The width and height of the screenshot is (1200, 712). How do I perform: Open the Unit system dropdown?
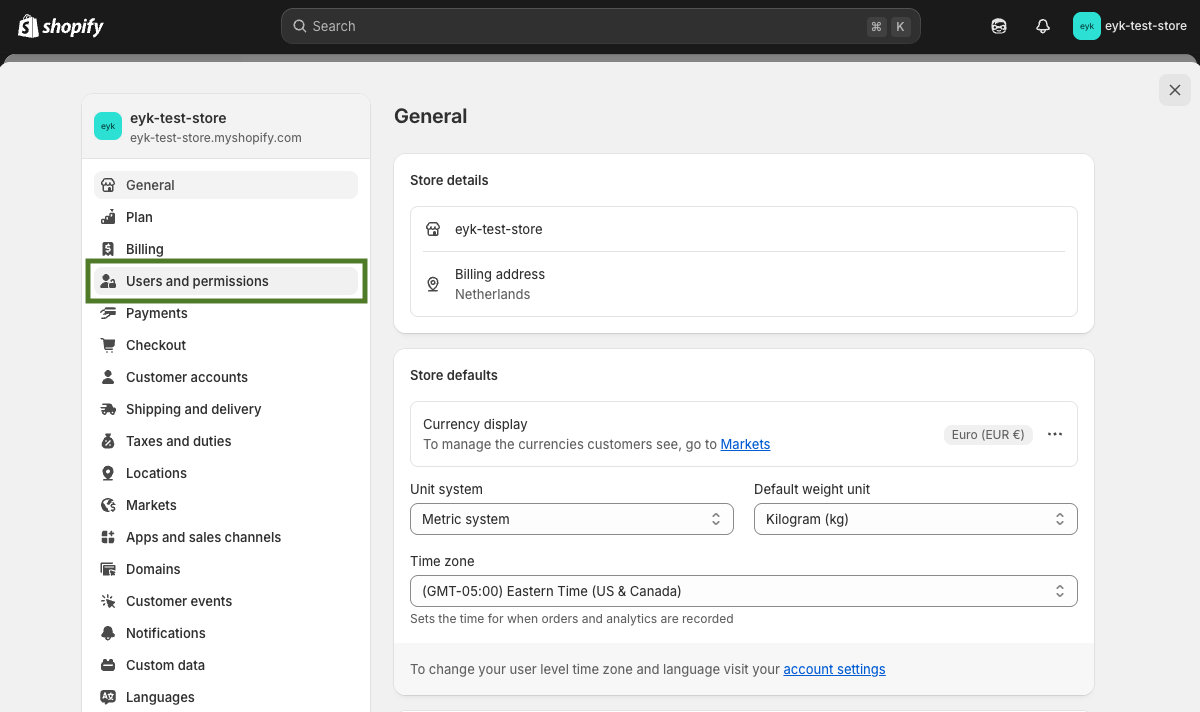572,519
